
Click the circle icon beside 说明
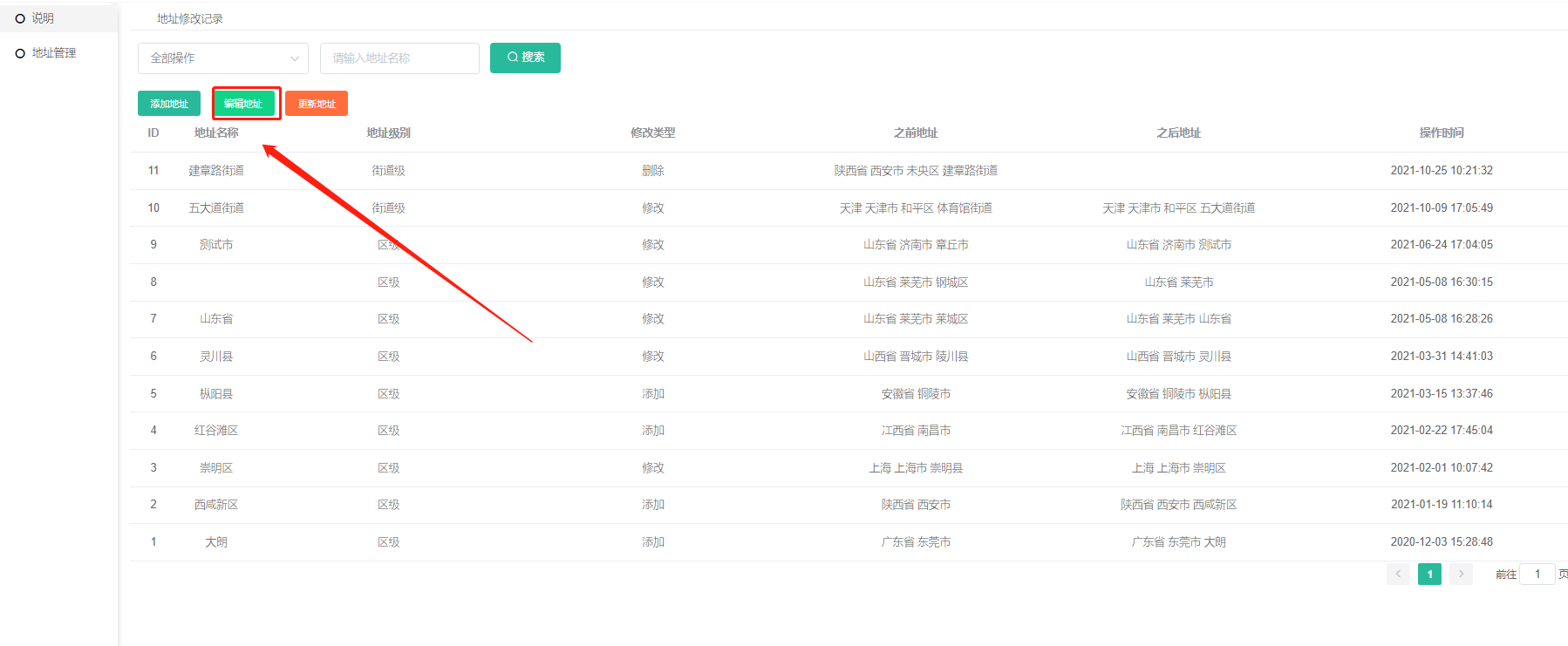[x=20, y=18]
